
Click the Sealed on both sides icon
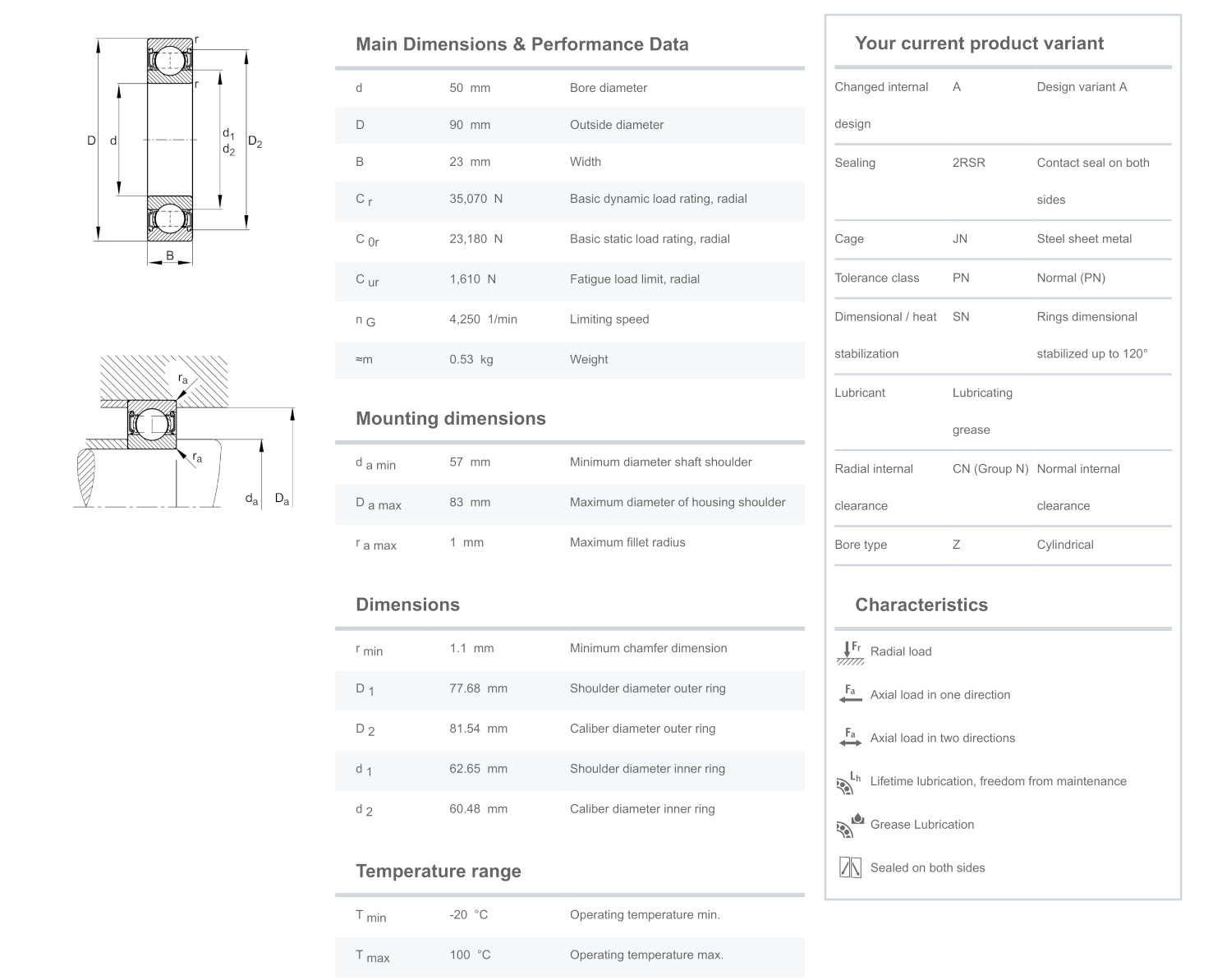point(849,867)
